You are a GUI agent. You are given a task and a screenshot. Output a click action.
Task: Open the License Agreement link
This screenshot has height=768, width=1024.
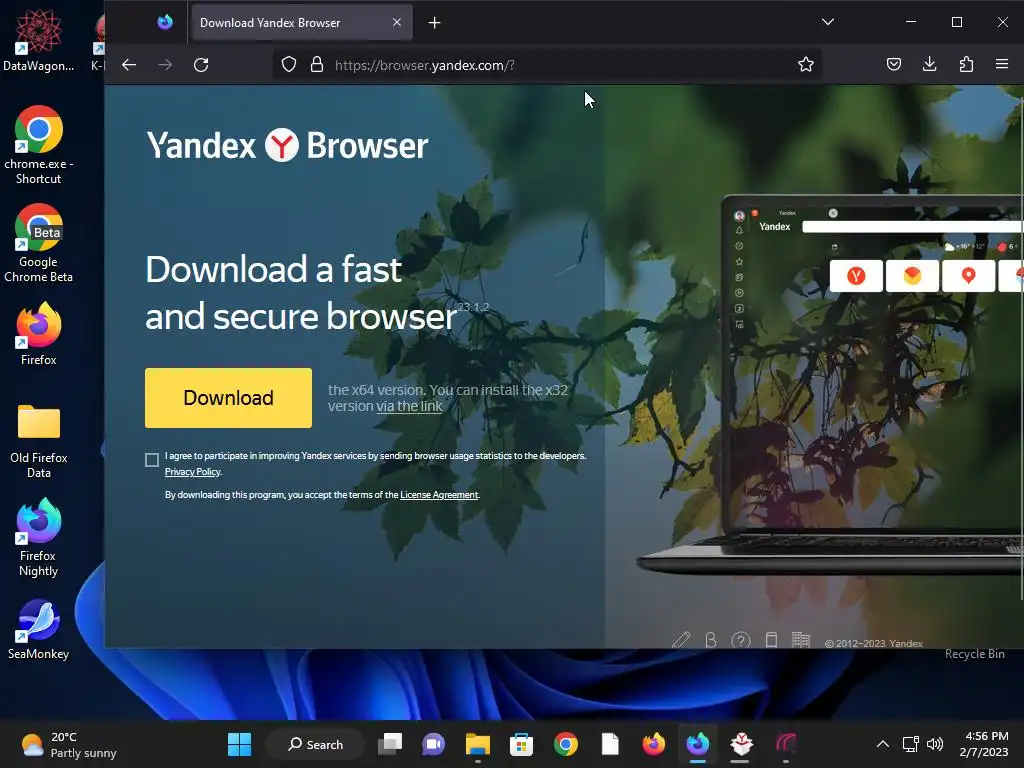tap(439, 495)
